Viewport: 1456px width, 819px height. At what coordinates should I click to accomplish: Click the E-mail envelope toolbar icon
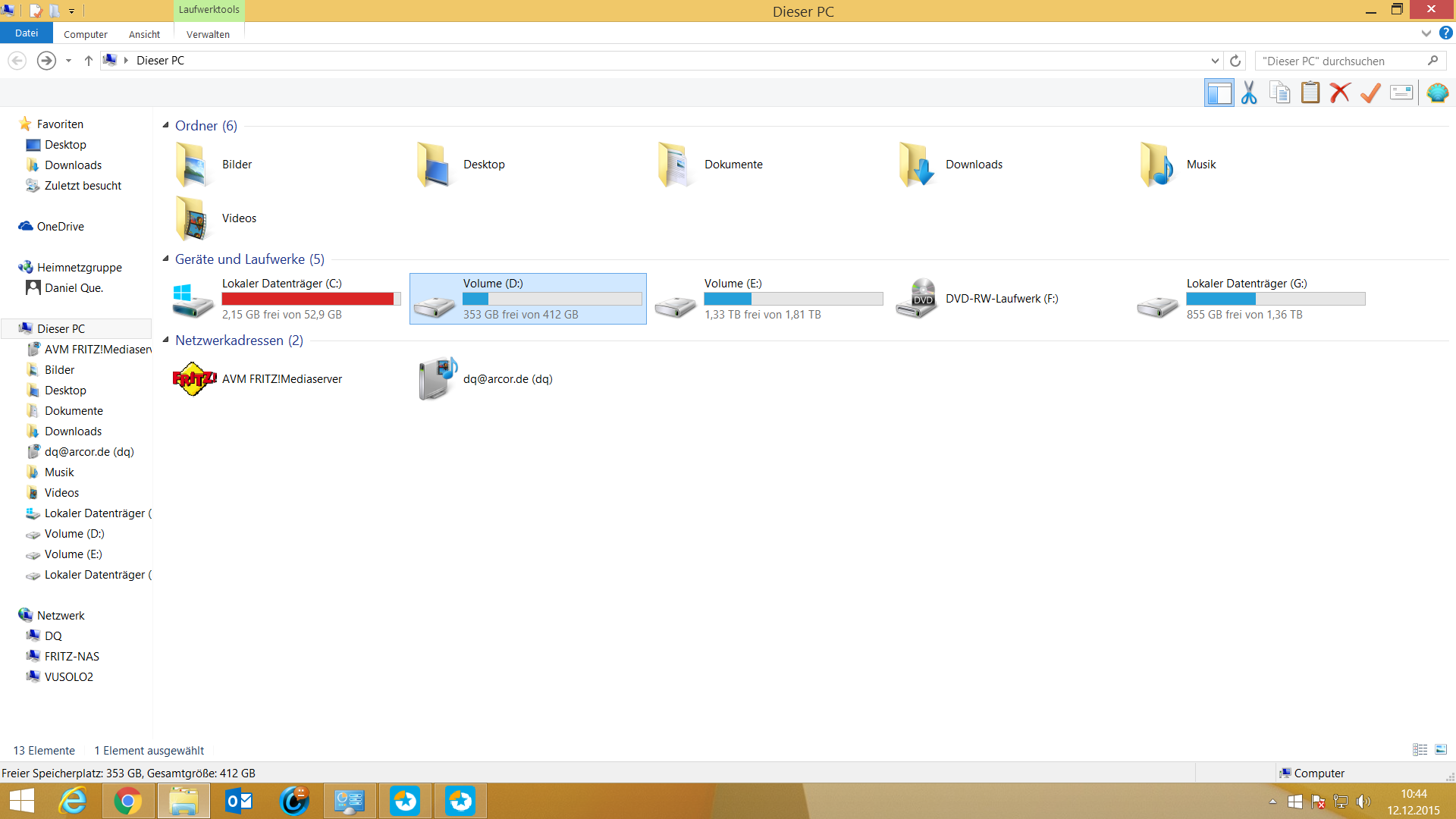click(x=1401, y=93)
